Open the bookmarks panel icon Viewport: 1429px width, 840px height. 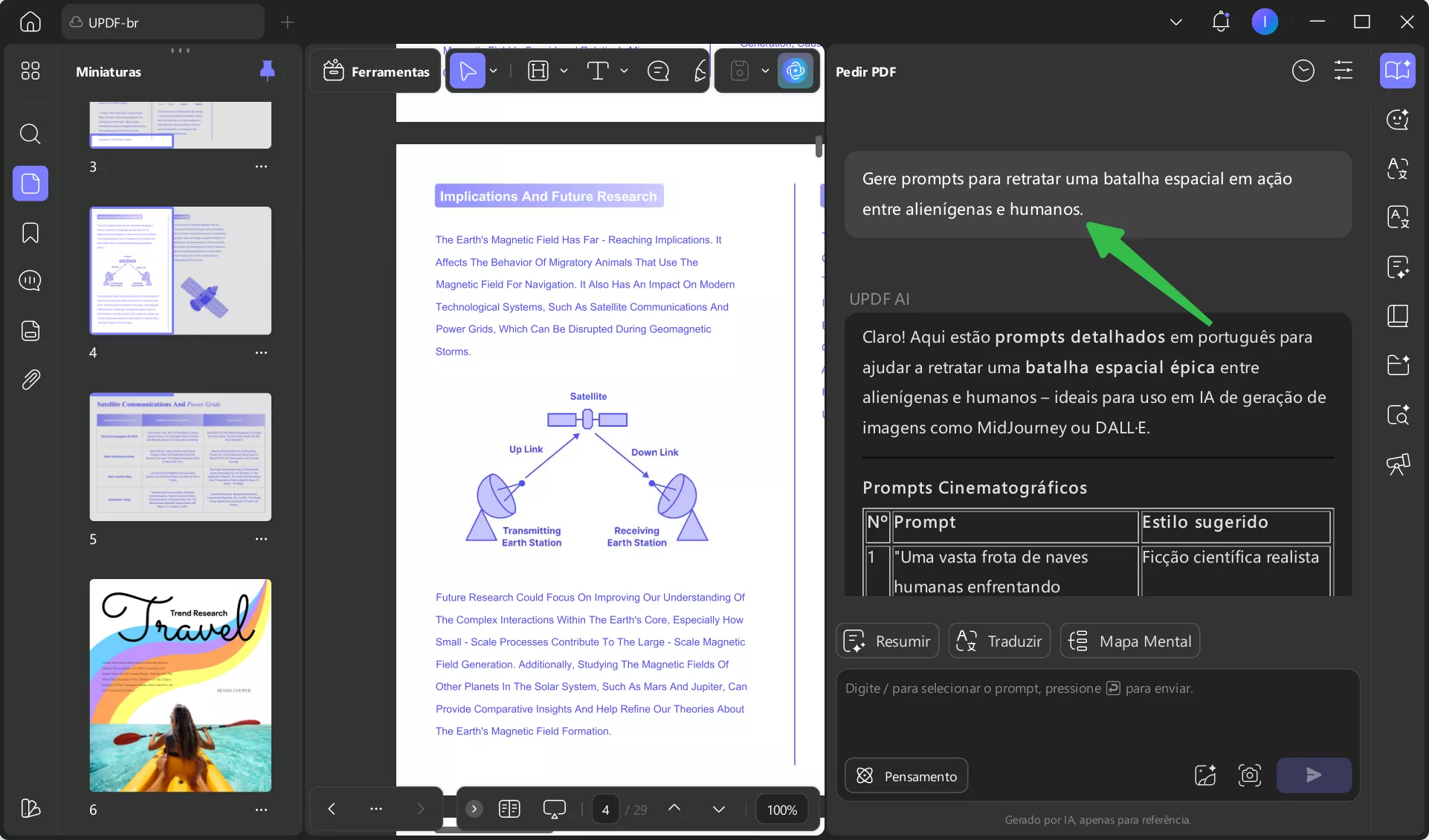tap(30, 233)
